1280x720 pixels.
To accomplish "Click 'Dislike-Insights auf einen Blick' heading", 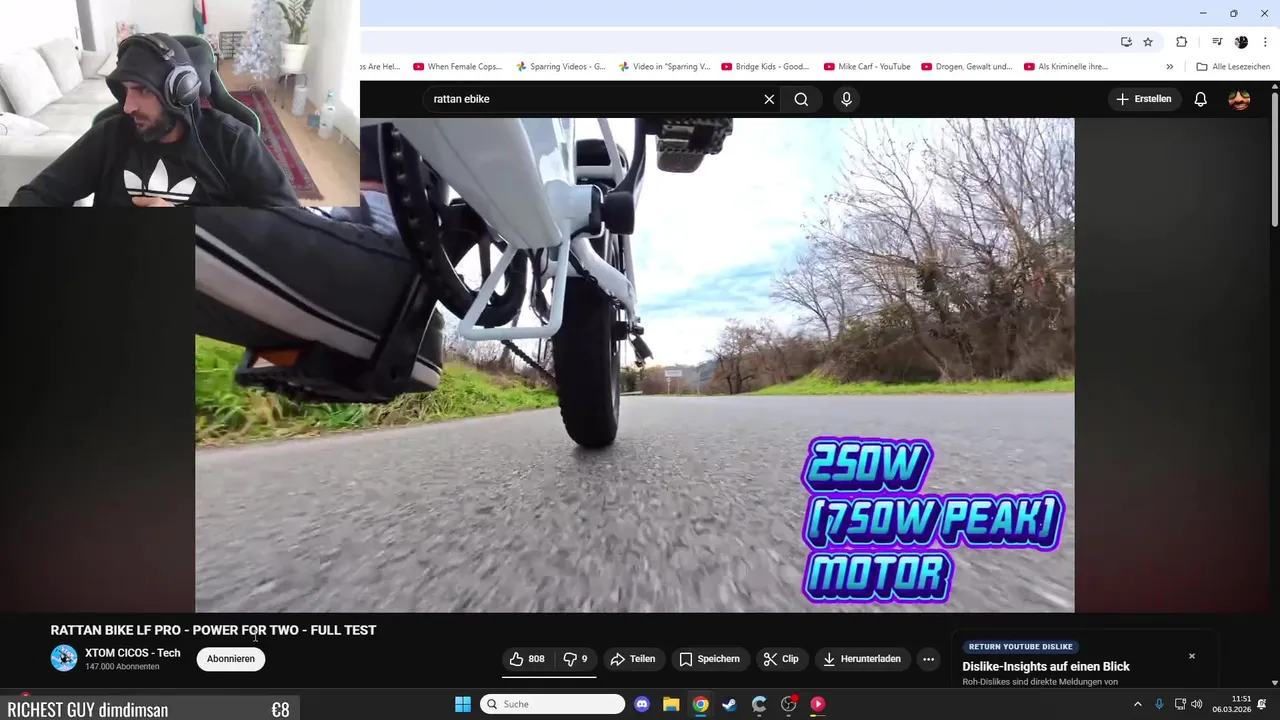I will click(x=1046, y=666).
